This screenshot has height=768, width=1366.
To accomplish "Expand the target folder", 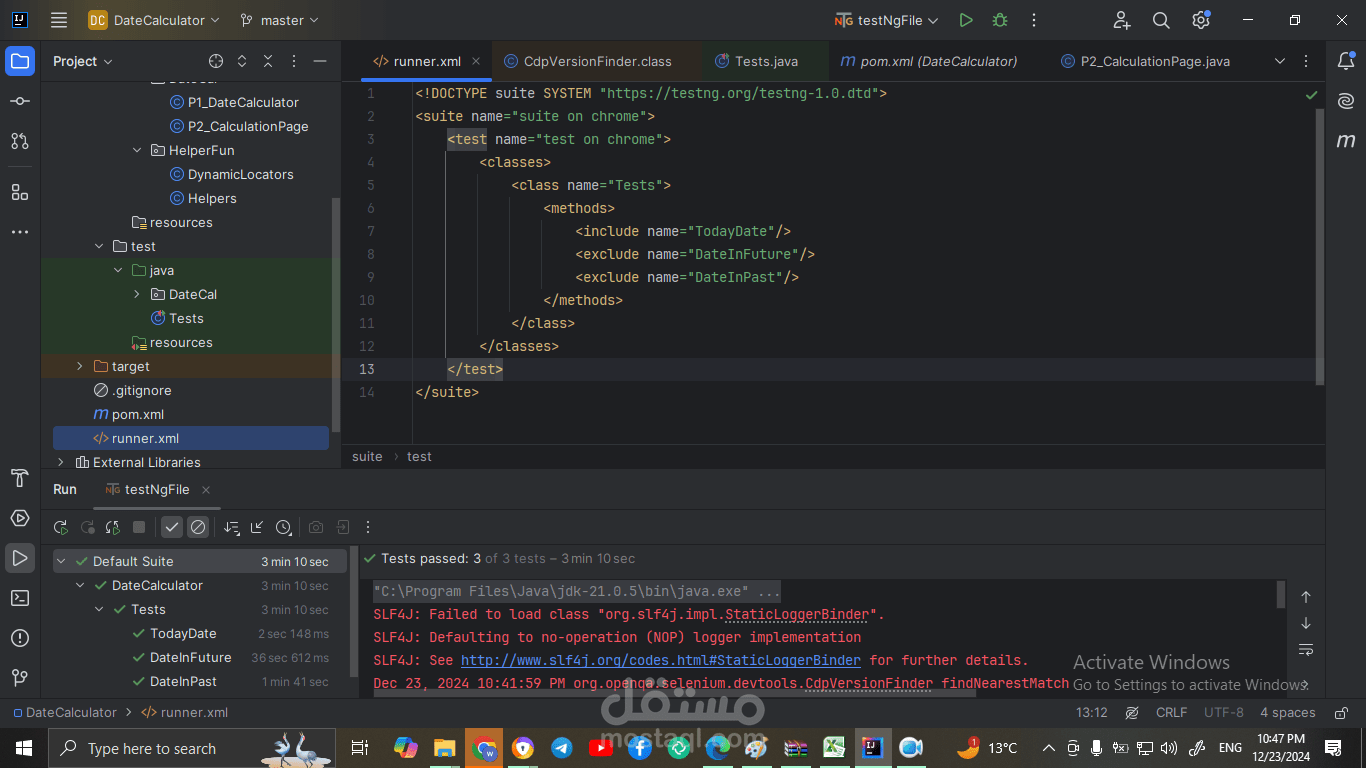I will (x=80, y=367).
